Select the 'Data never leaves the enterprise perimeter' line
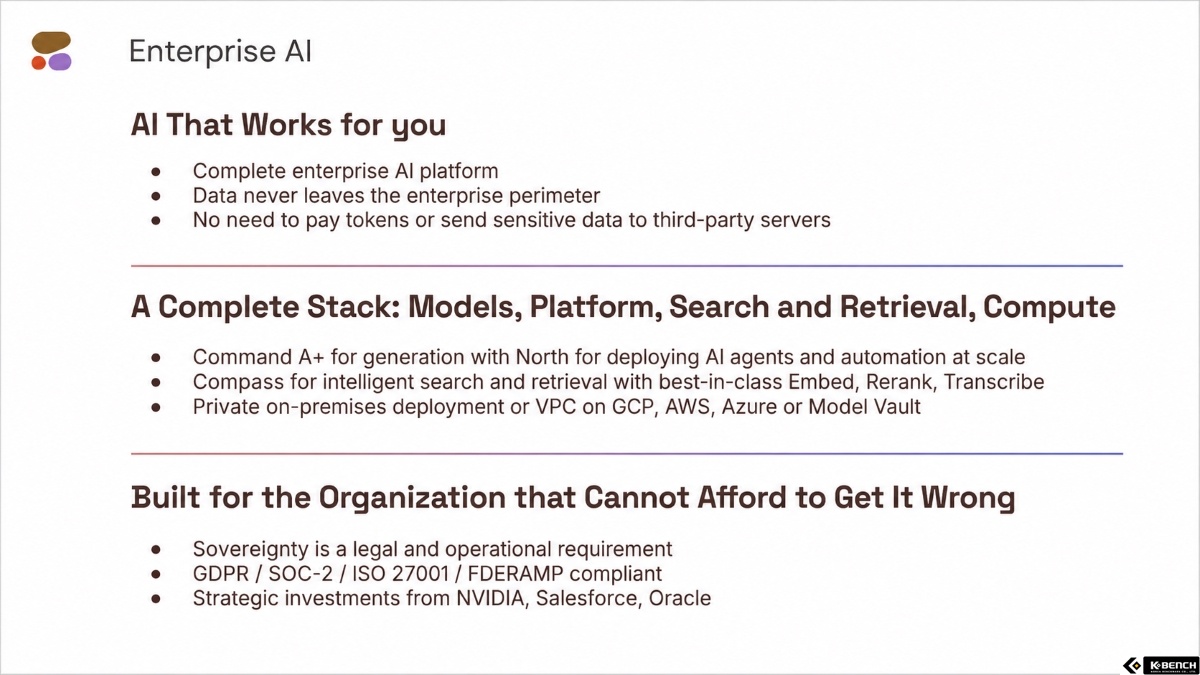 click(396, 195)
